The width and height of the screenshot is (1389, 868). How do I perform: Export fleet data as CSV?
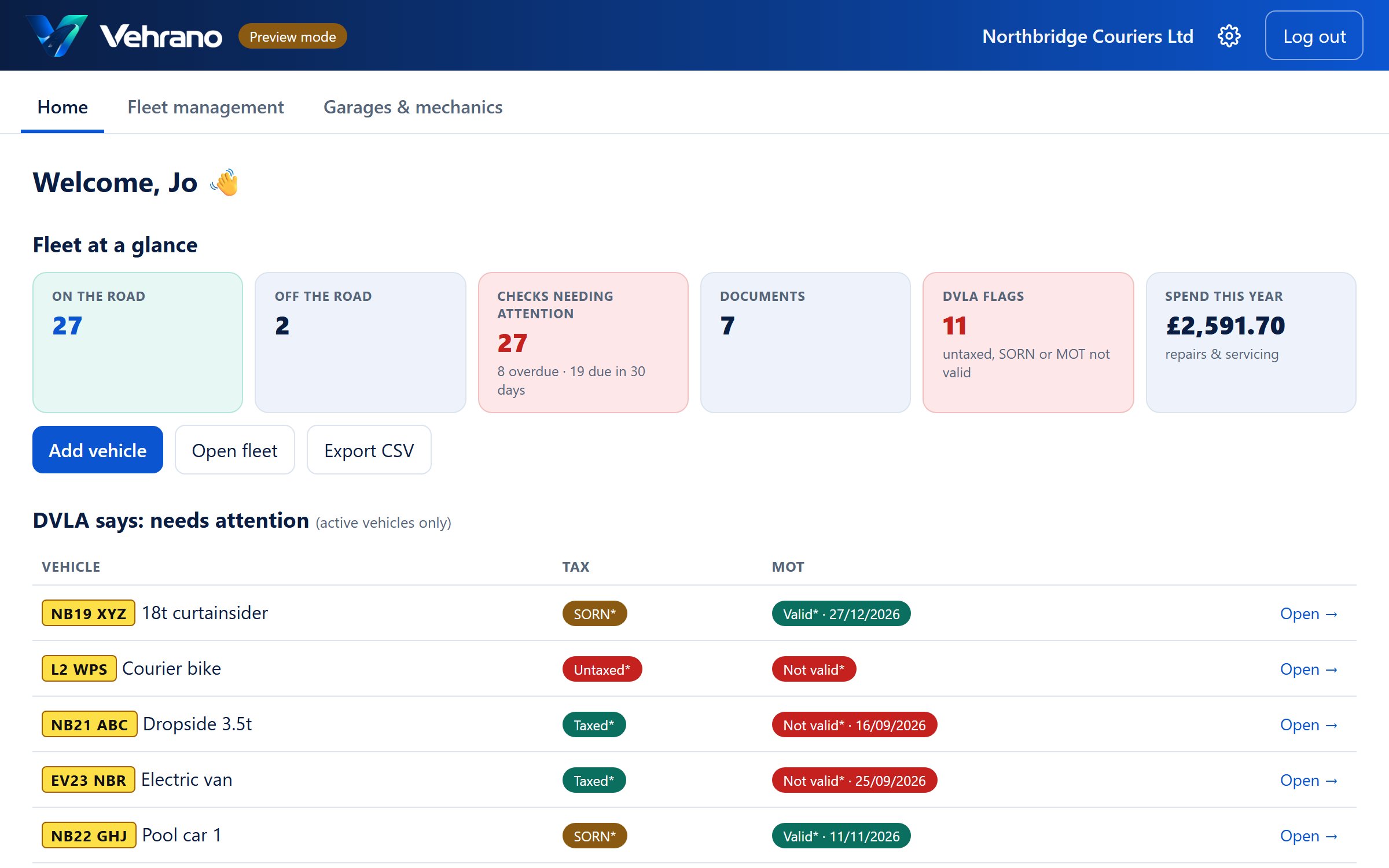point(369,450)
